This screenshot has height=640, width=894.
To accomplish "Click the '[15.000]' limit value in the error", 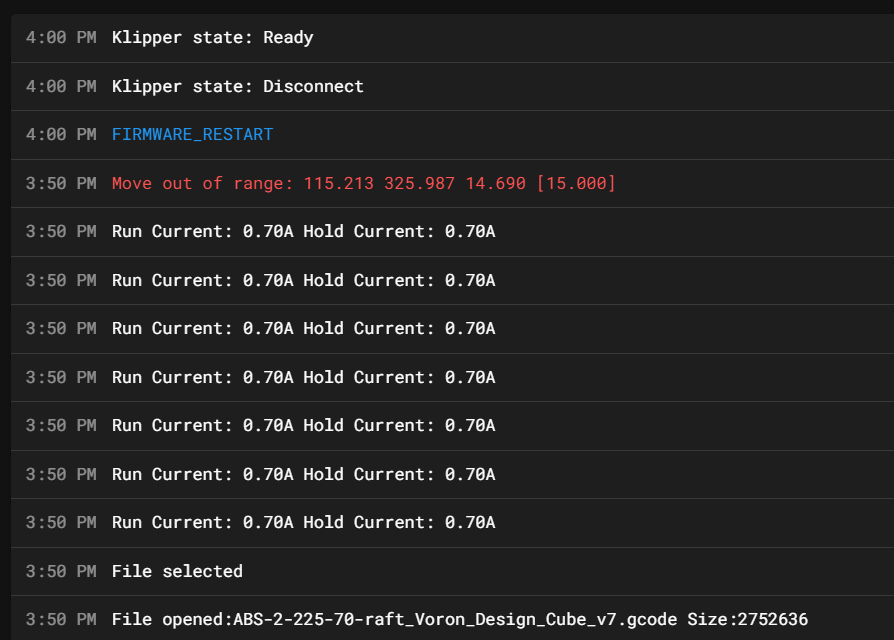I will pyautogui.click(x=576, y=183).
